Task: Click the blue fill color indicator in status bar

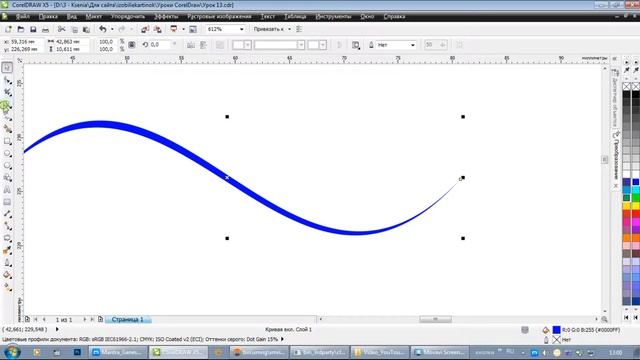Action: point(556,330)
